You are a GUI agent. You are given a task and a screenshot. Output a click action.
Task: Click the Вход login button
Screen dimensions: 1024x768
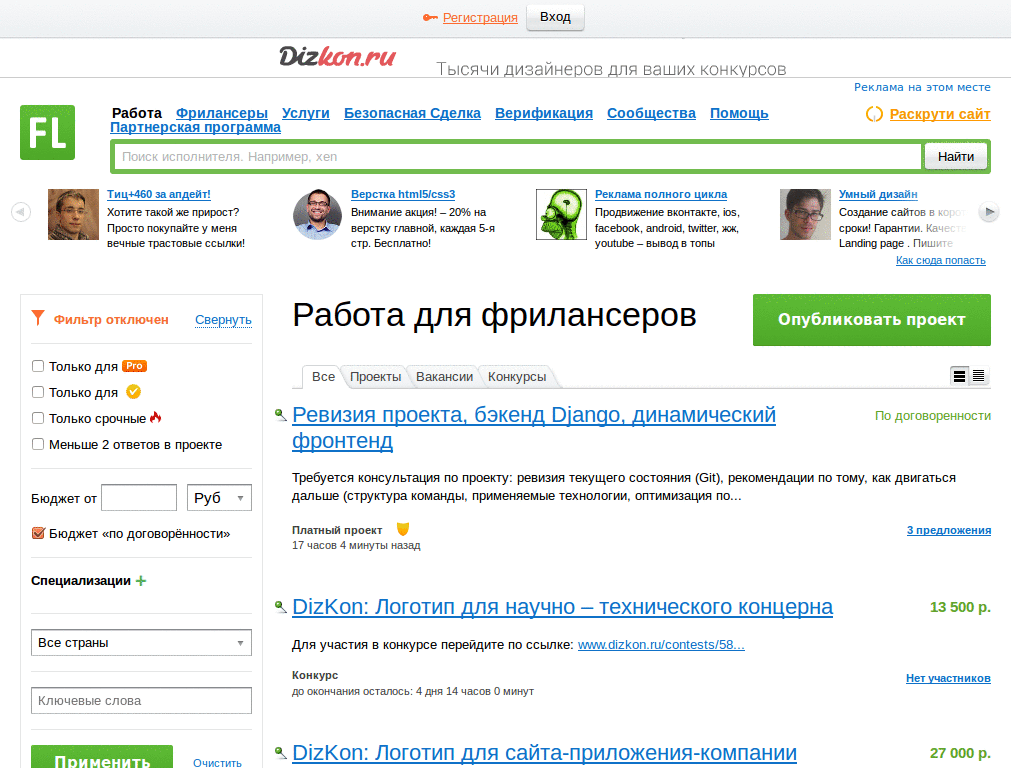coord(555,17)
